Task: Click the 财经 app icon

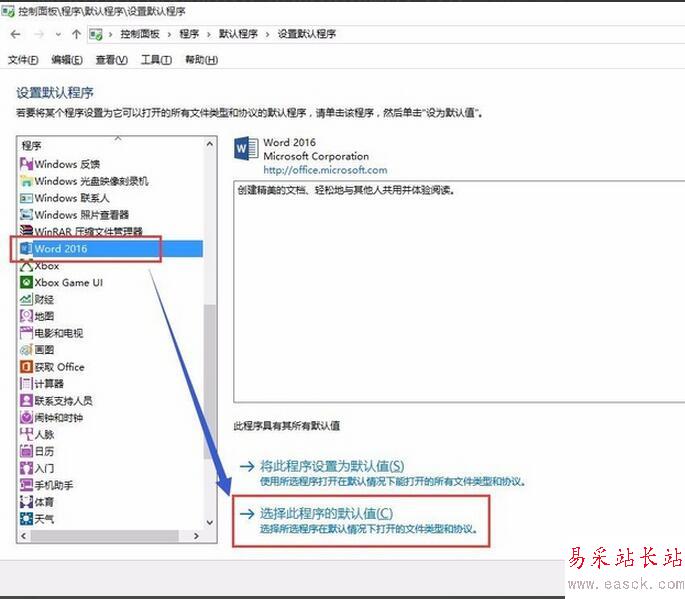Action: (x=26, y=299)
